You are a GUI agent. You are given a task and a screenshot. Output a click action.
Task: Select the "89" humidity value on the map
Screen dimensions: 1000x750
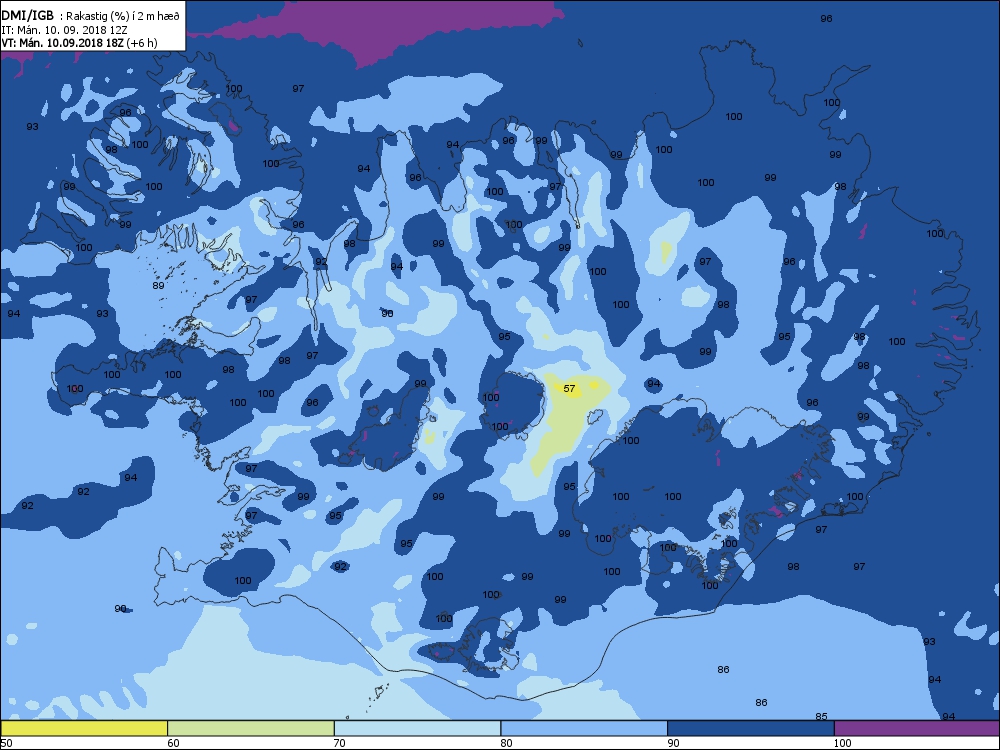(x=158, y=285)
